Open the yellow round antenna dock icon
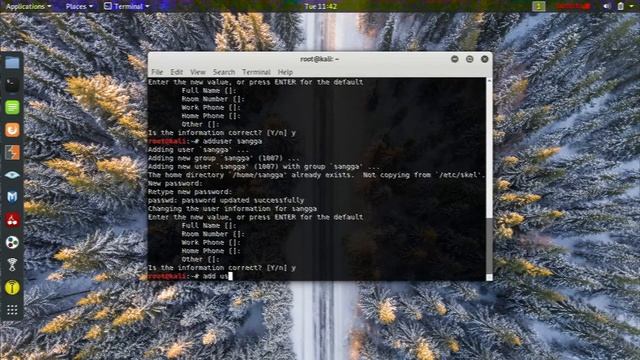The height and width of the screenshot is (360, 640). 12,287
